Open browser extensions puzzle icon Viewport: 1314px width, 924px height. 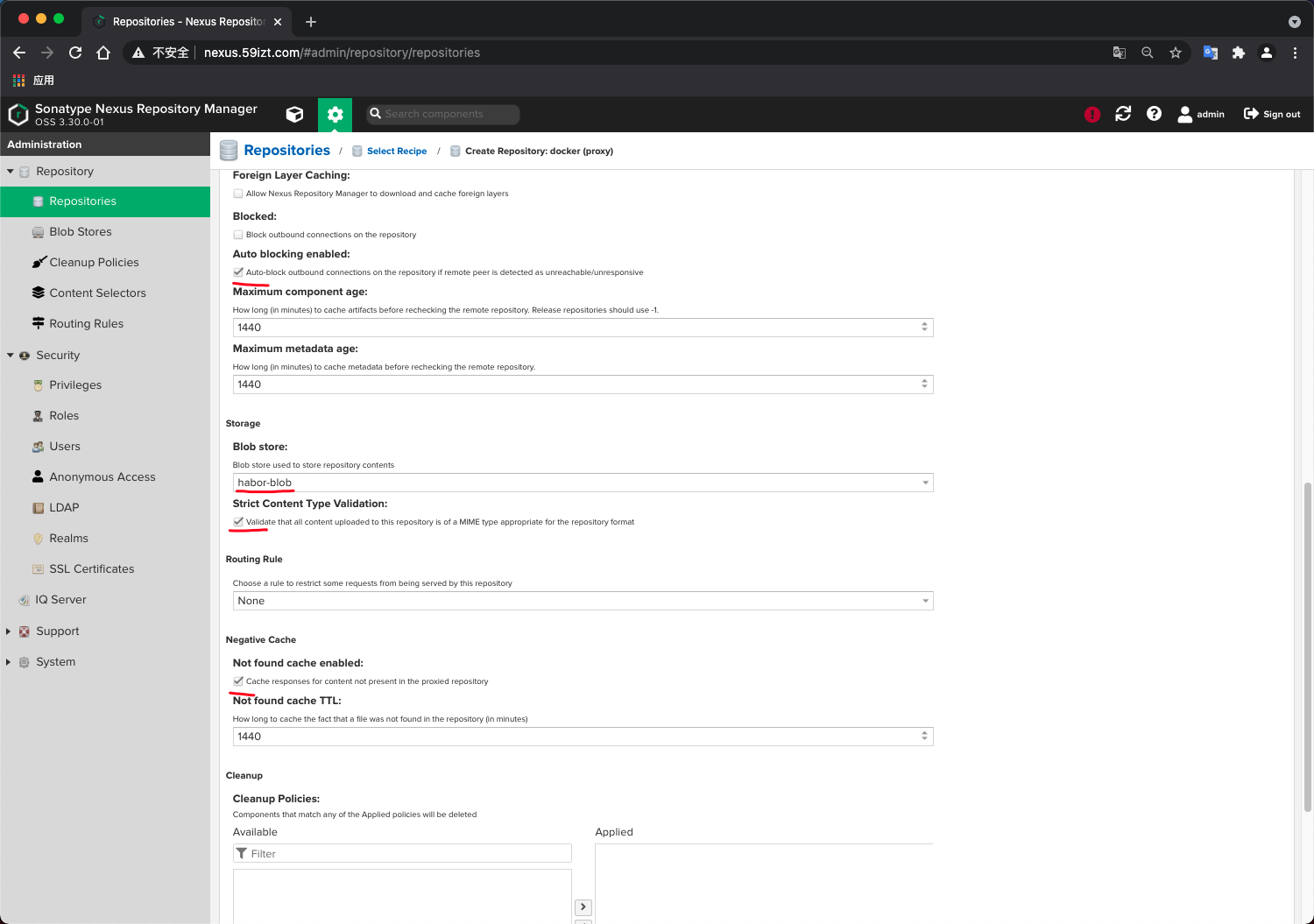coord(1239,53)
